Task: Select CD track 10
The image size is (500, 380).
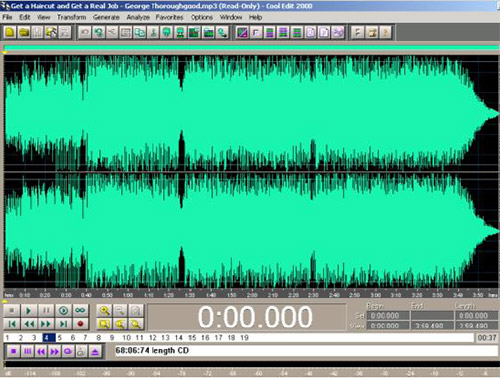Action: coord(126,338)
